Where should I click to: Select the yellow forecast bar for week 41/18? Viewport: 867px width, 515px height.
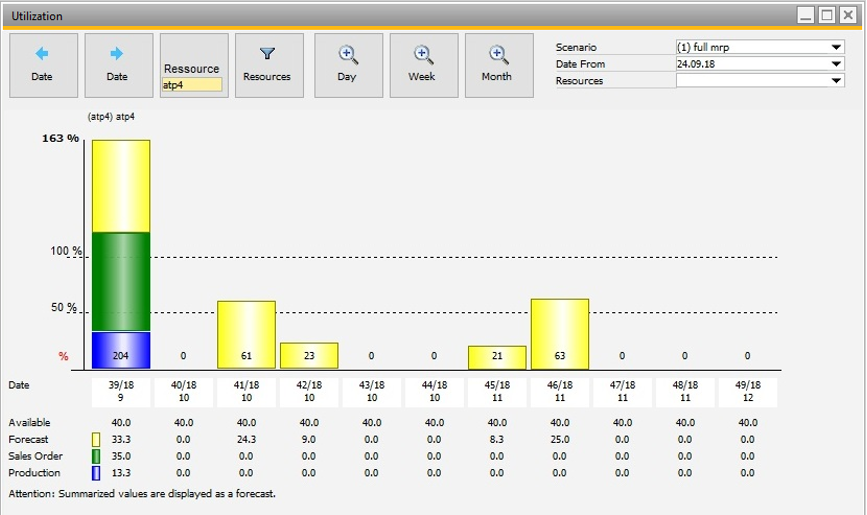pos(246,334)
